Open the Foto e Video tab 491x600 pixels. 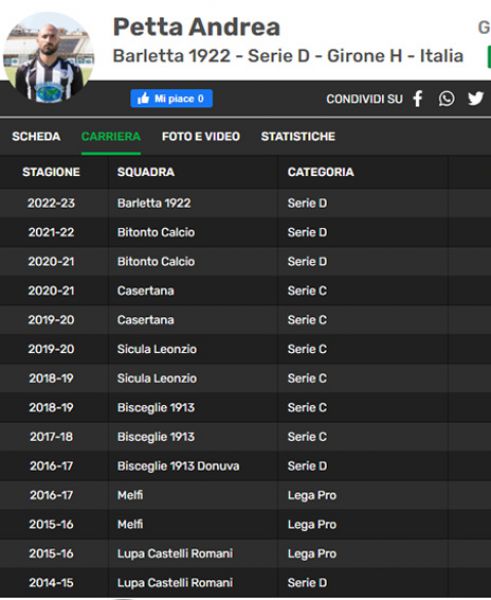[x=201, y=137]
